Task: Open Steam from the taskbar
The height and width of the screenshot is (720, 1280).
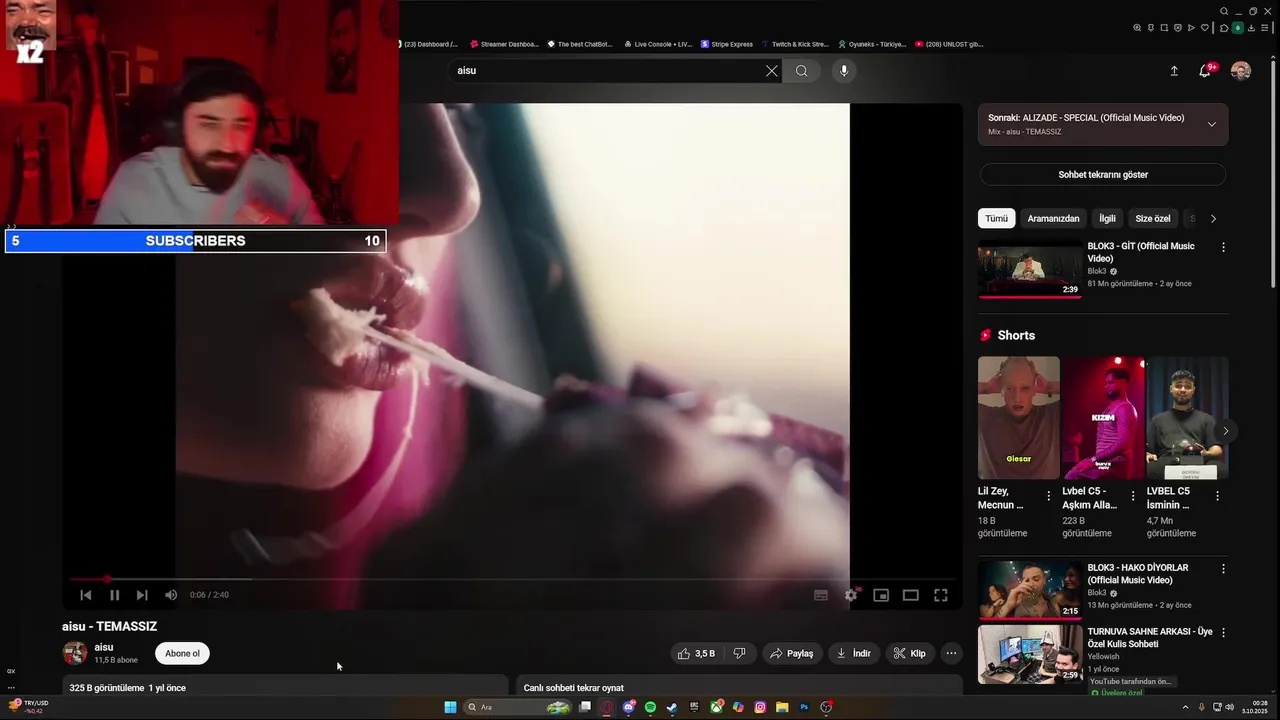Action: 672,707
